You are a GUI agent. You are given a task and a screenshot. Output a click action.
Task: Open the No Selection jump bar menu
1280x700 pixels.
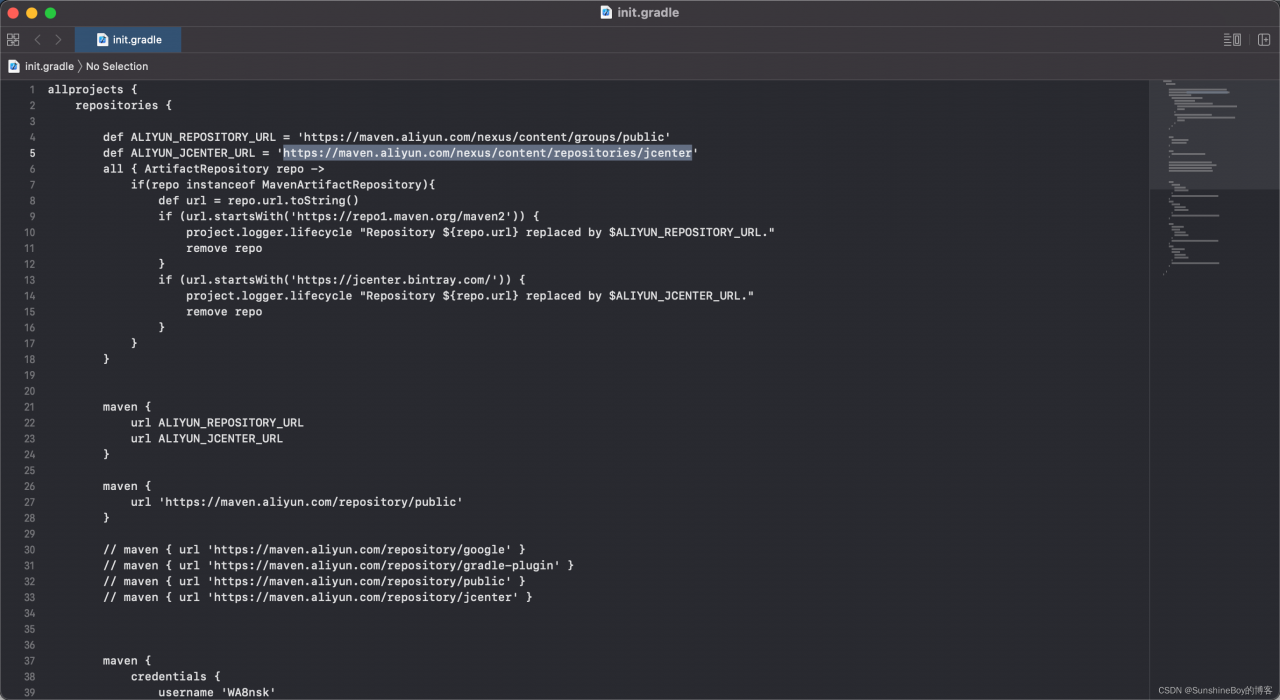tap(117, 66)
